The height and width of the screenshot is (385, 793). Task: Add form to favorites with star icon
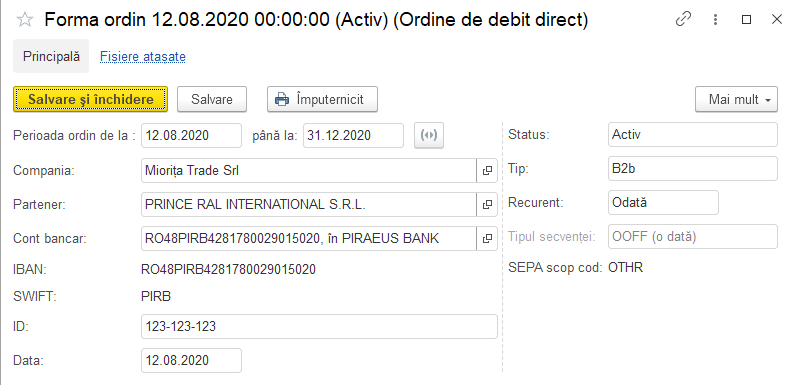click(24, 20)
